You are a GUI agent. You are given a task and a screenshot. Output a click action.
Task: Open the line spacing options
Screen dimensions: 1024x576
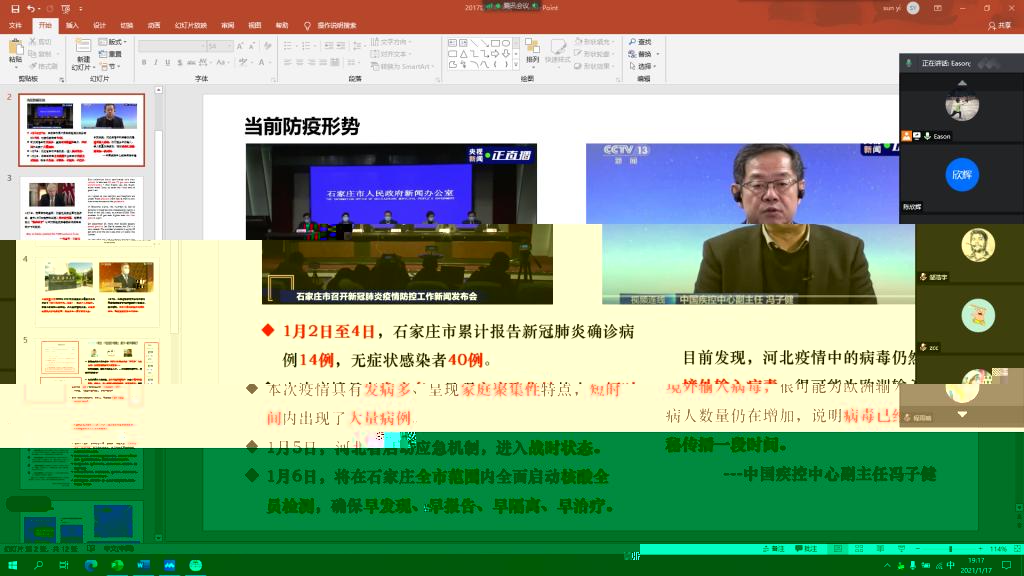tap(357, 46)
